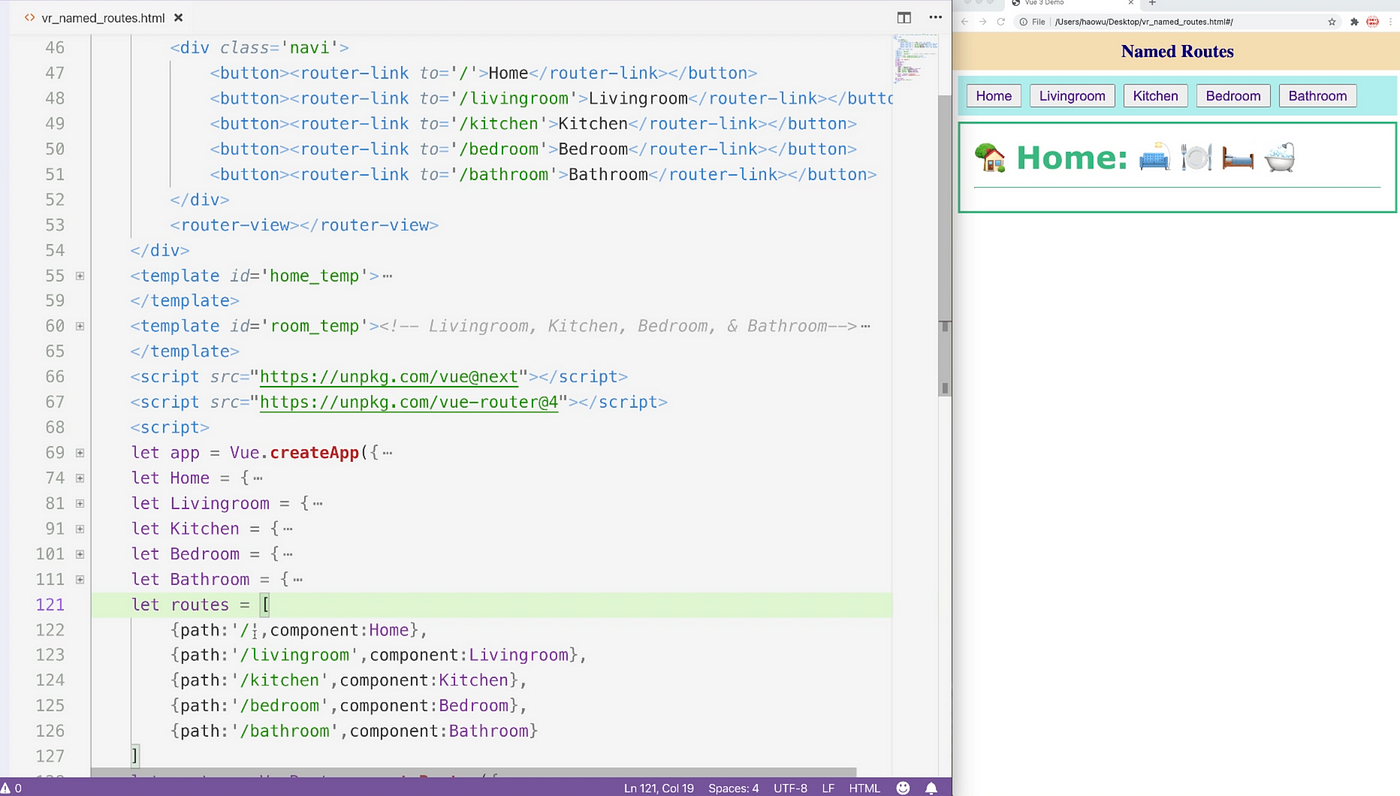
Task: Click Ln 121, Col 19 in the status bar
Action: point(659,788)
